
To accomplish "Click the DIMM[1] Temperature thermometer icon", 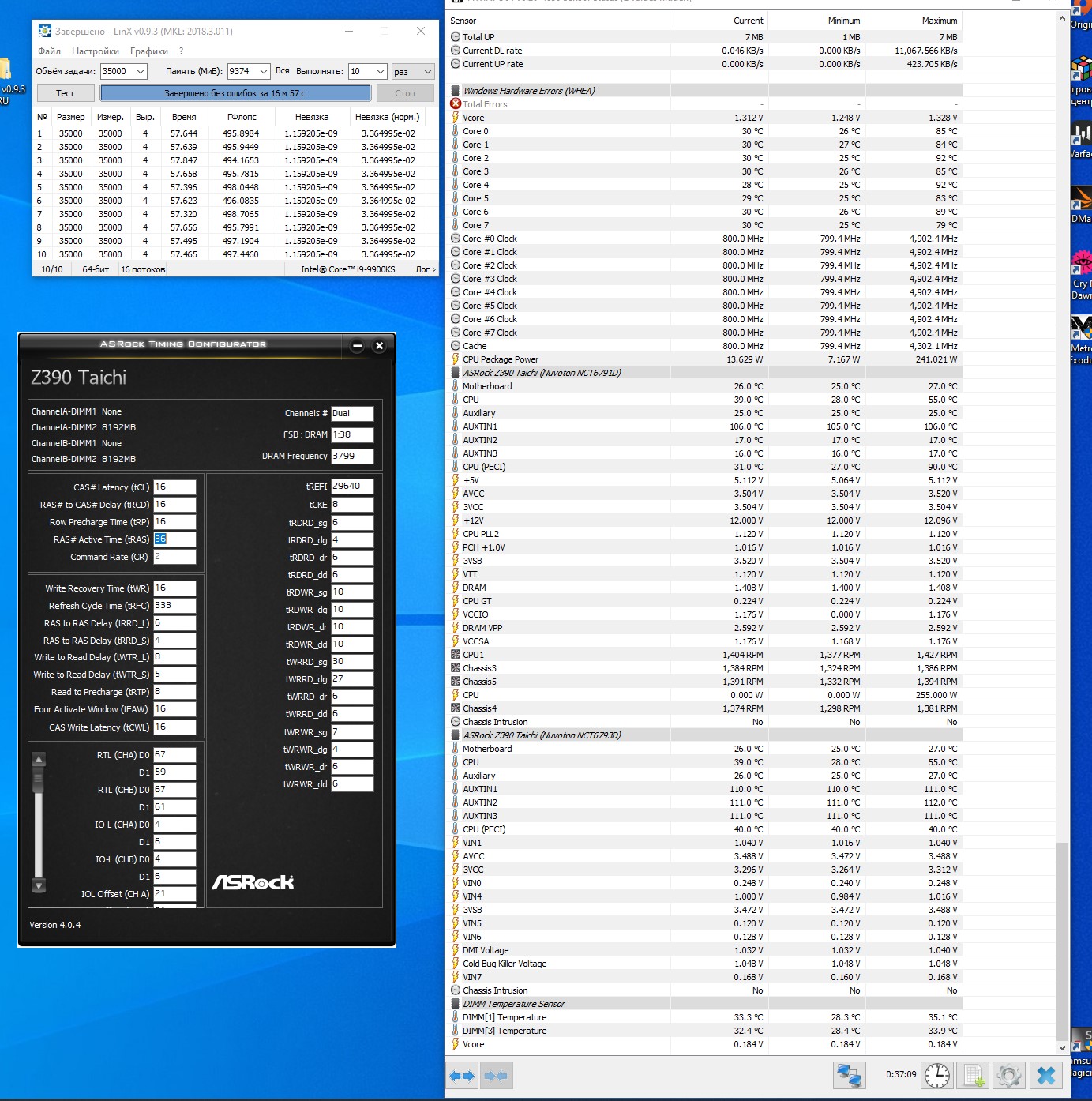I will tap(456, 1017).
